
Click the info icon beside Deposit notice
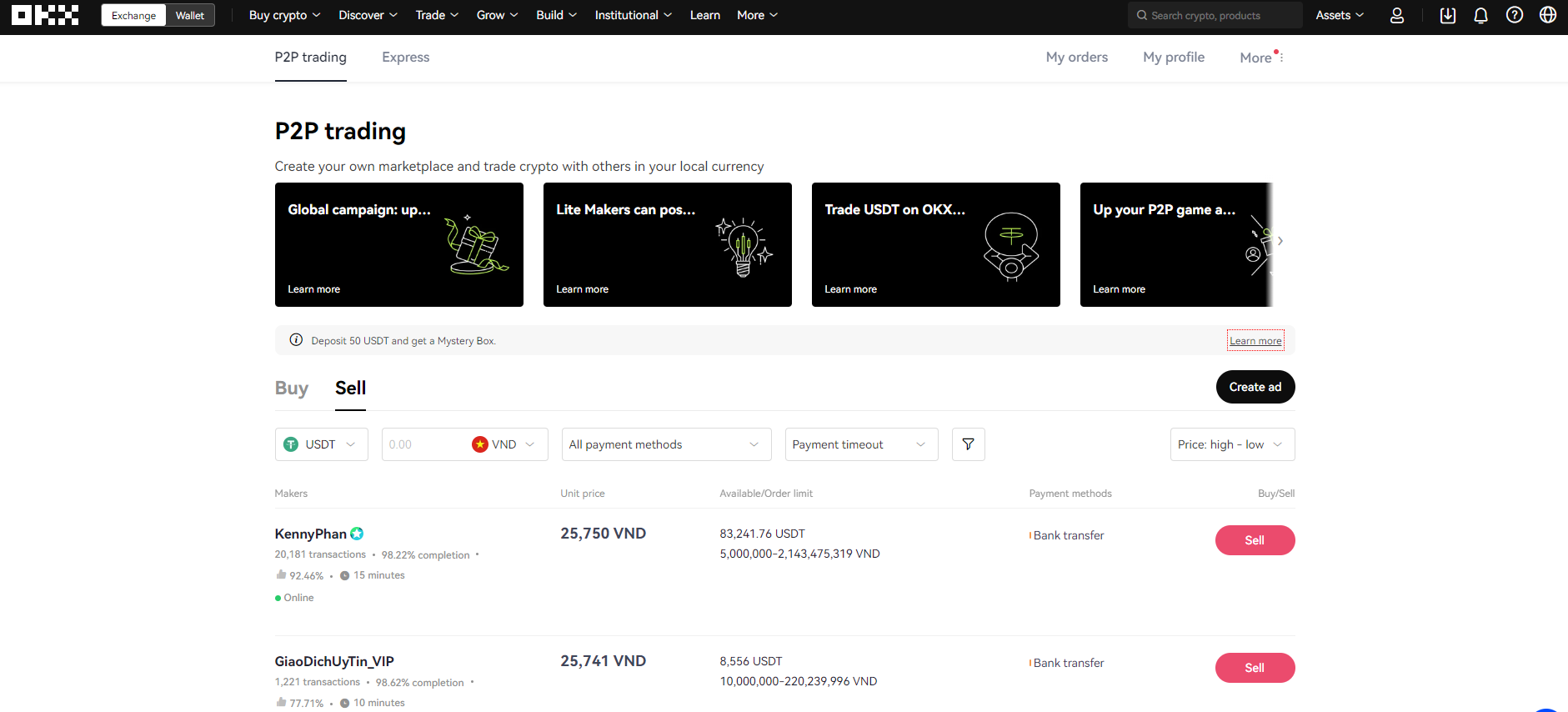296,339
